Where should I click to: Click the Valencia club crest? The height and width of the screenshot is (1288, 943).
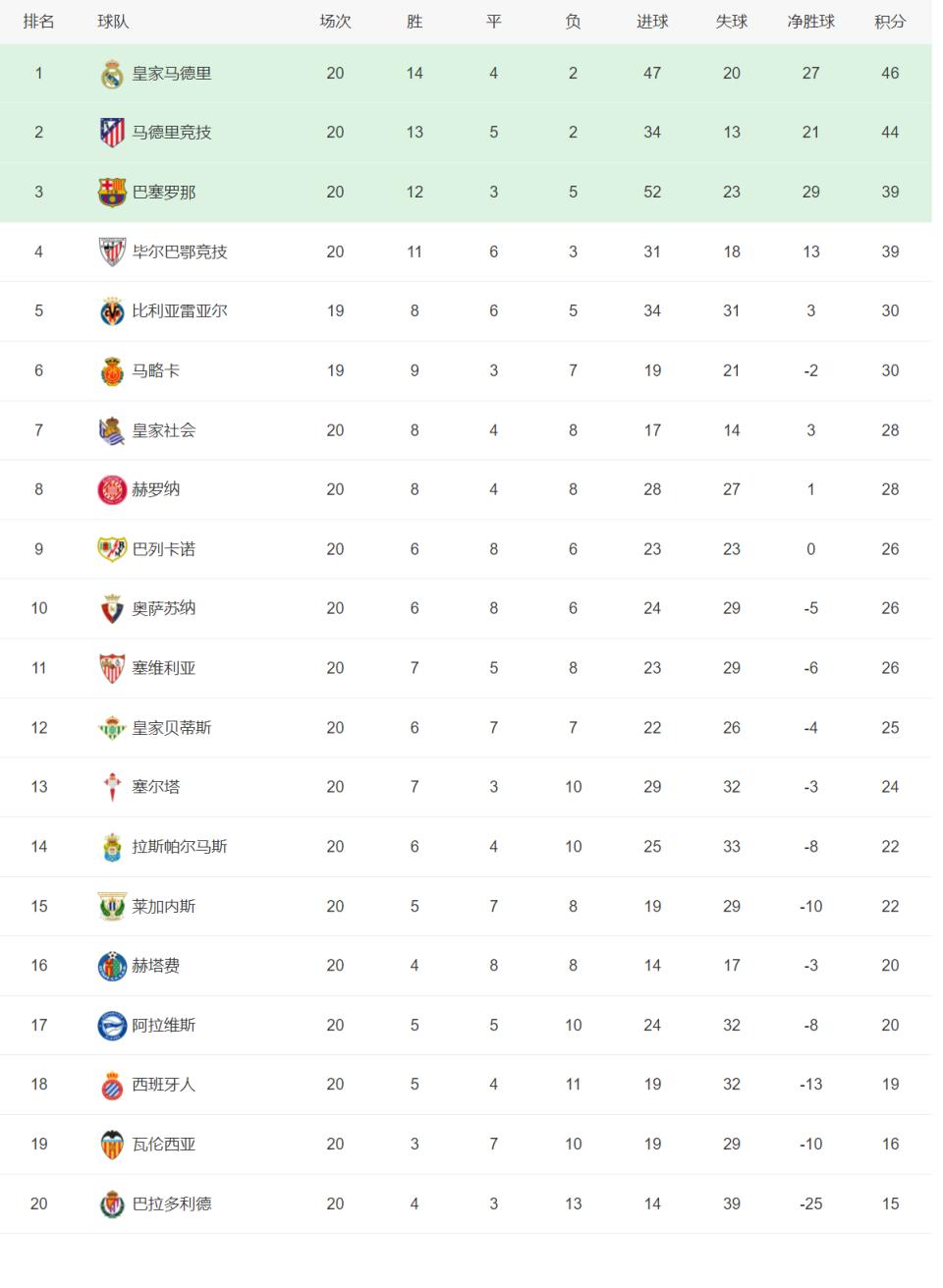pos(112,1145)
